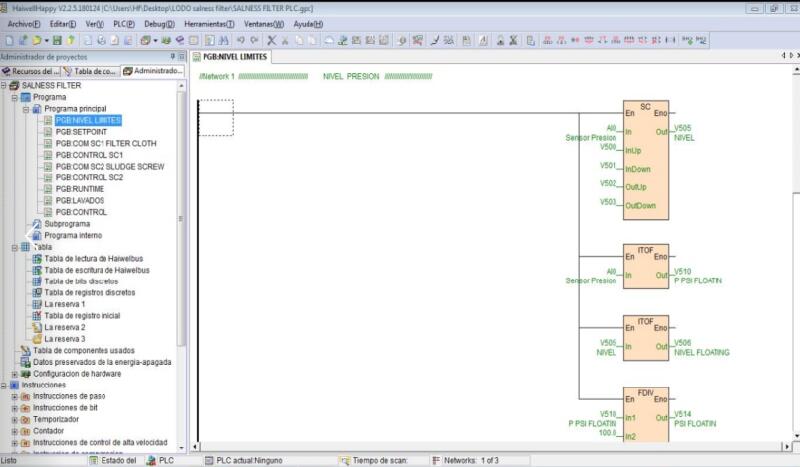Click the Undo arrow in the toolbar
The height and width of the screenshot is (467, 800).
click(x=241, y=40)
